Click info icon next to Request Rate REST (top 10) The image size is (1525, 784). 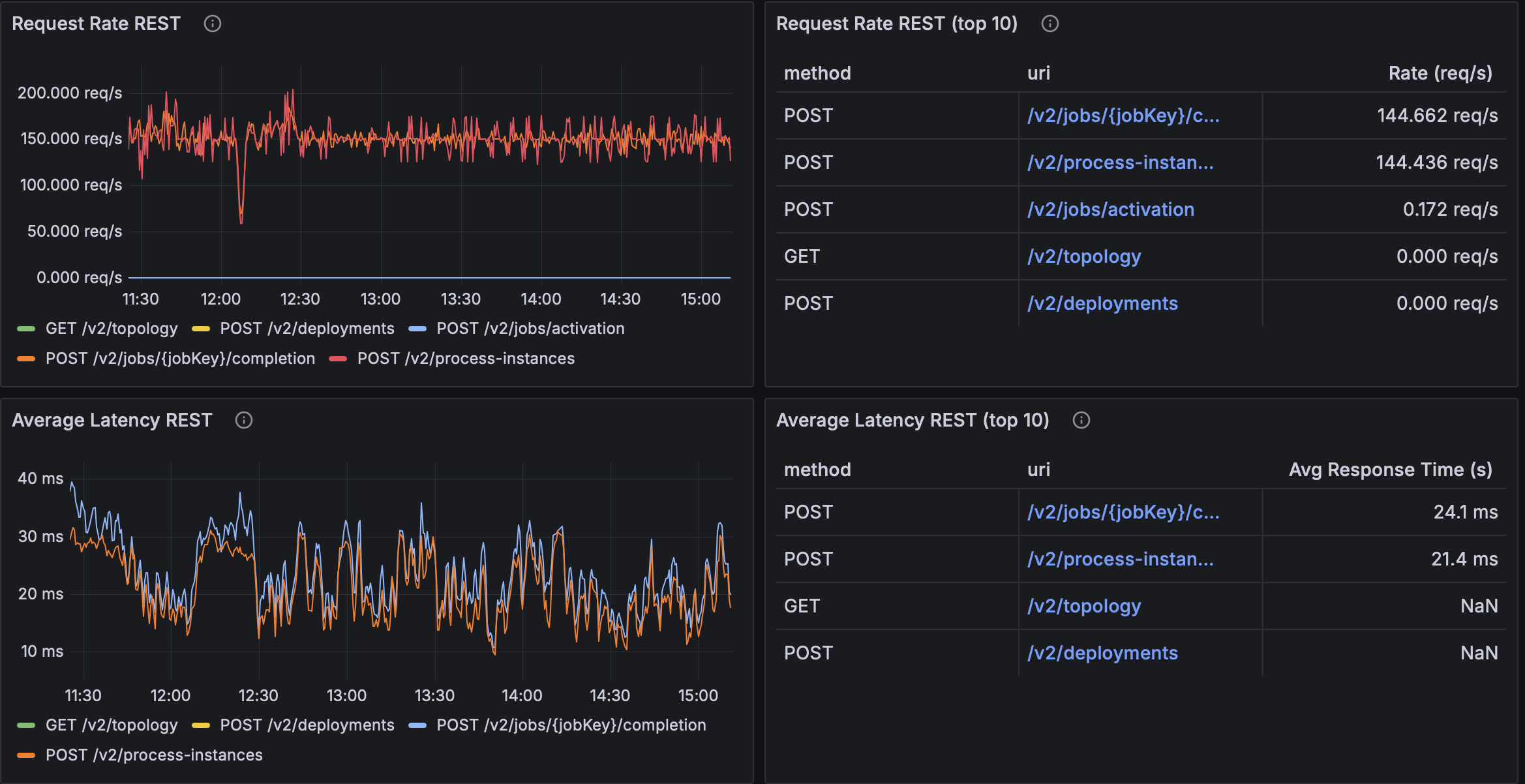pos(1049,23)
